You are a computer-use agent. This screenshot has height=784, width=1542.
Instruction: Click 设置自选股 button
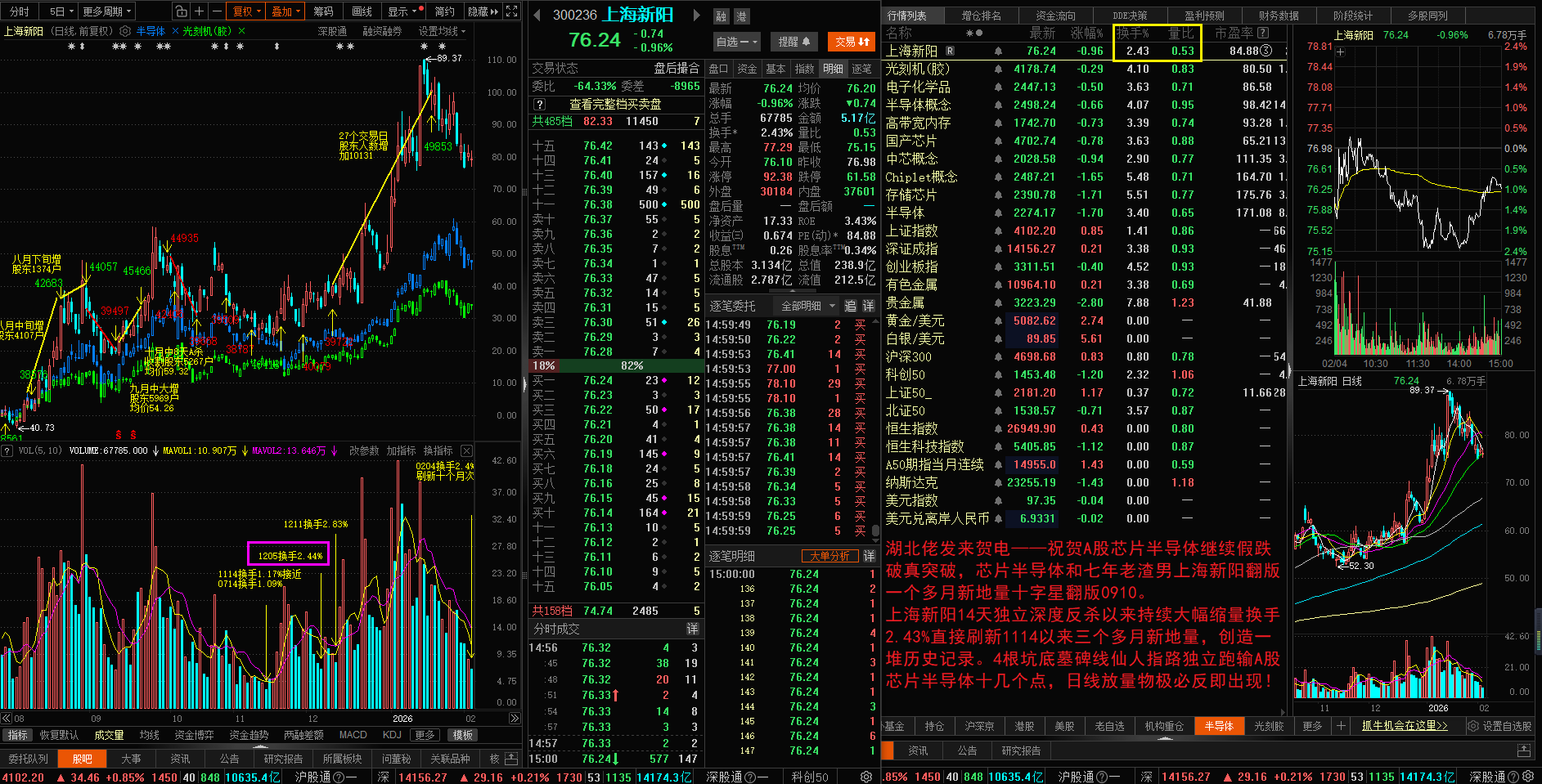click(1499, 726)
